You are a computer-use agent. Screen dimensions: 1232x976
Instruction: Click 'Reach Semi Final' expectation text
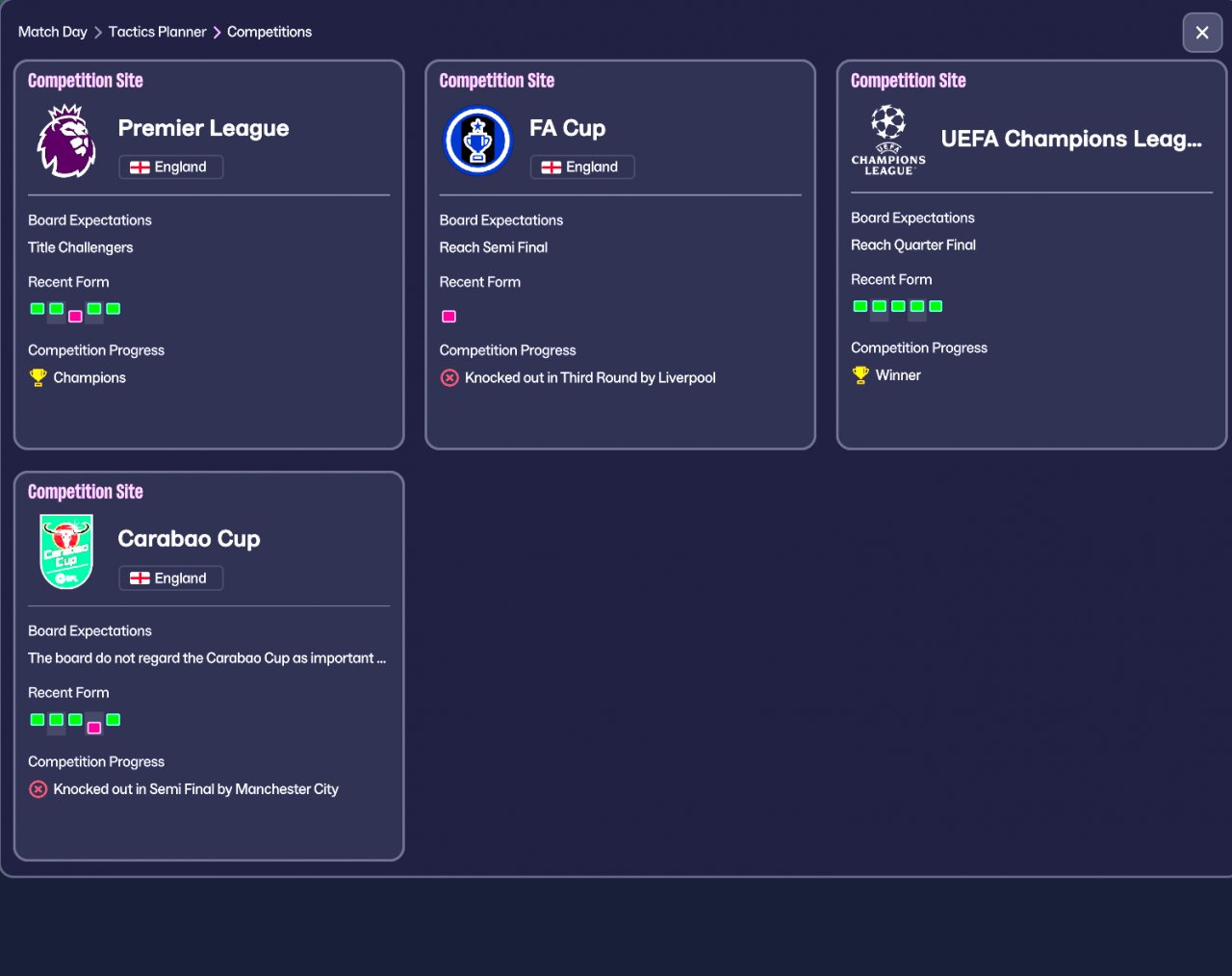pos(494,247)
